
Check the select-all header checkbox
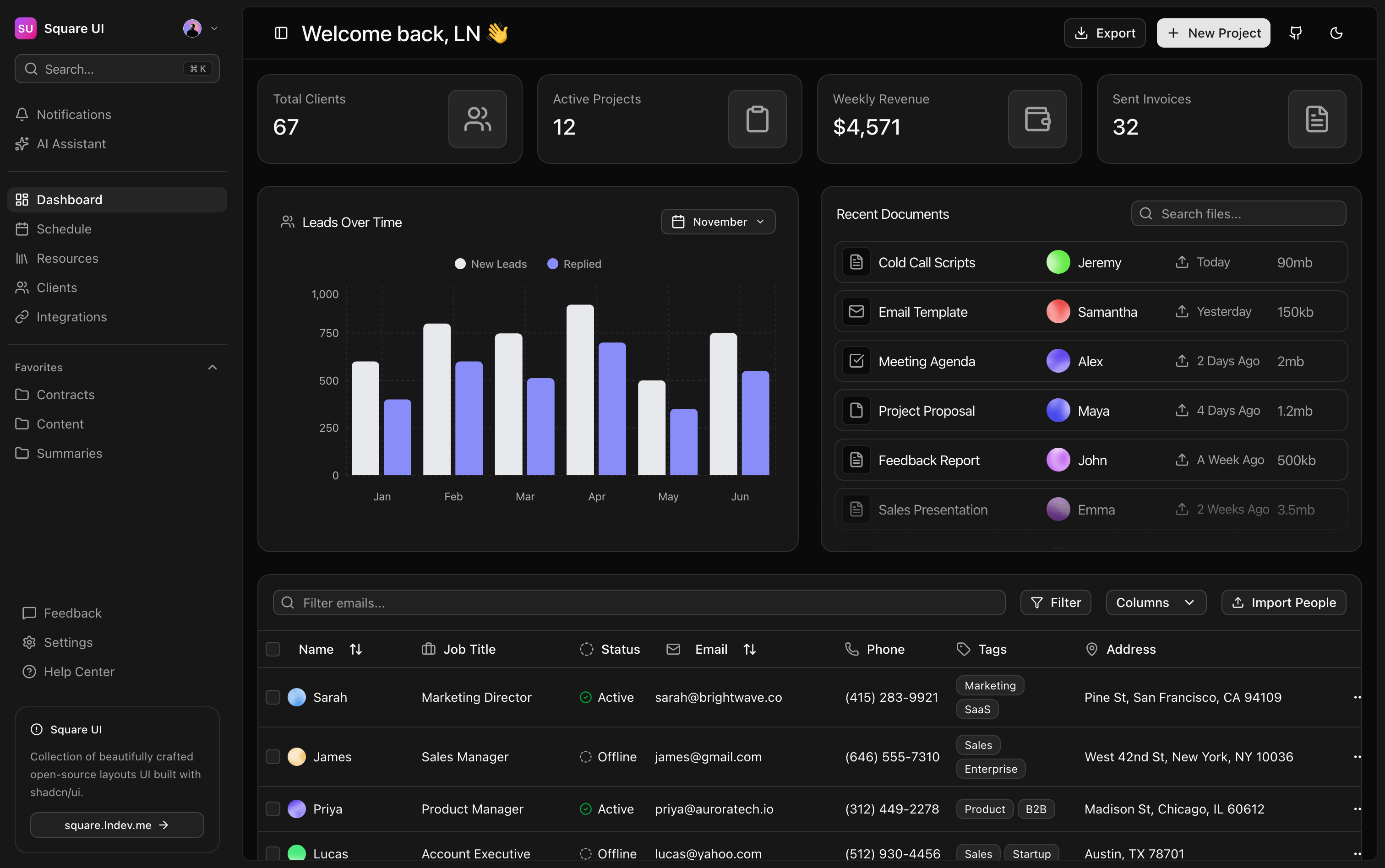pos(273,649)
